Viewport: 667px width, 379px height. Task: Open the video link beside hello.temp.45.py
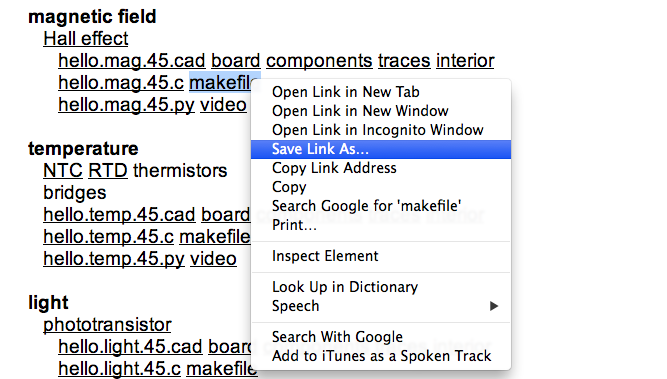coord(213,259)
